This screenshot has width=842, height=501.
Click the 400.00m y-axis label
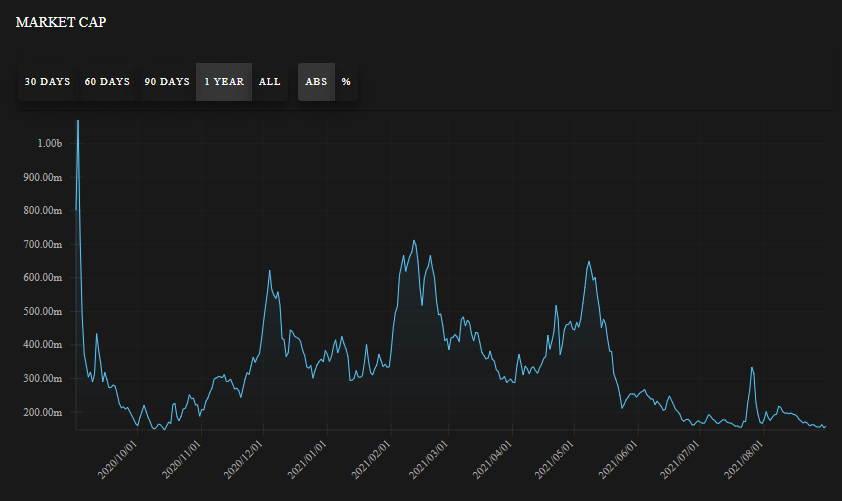(42, 345)
